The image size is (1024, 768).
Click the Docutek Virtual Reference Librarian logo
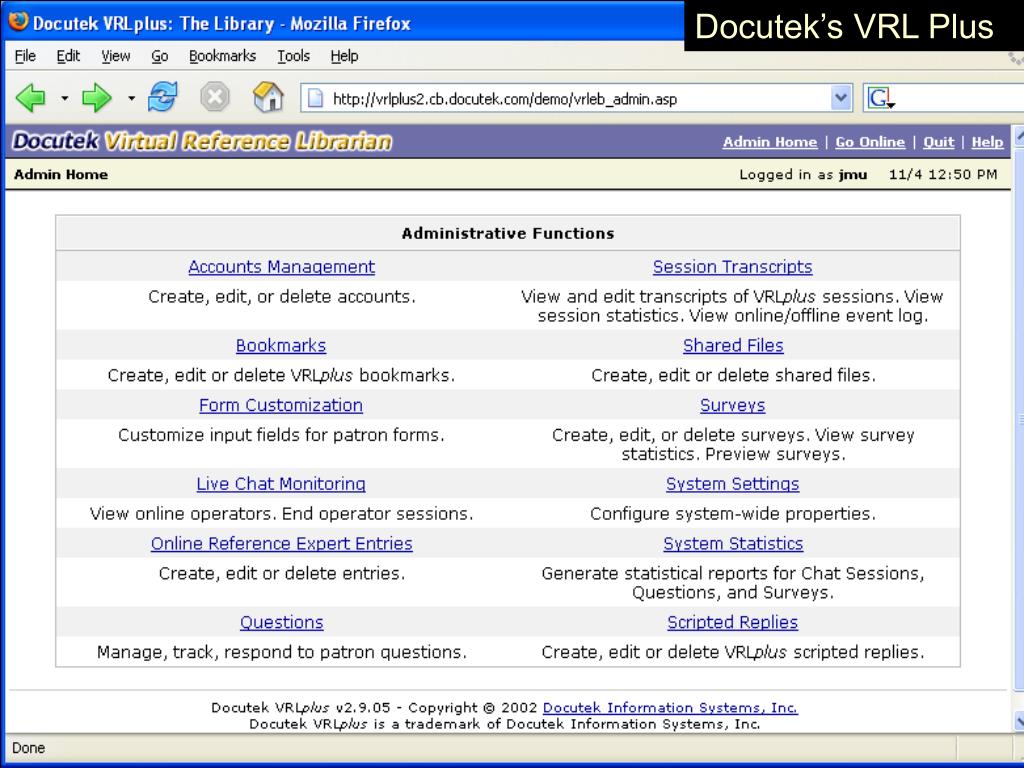(202, 141)
